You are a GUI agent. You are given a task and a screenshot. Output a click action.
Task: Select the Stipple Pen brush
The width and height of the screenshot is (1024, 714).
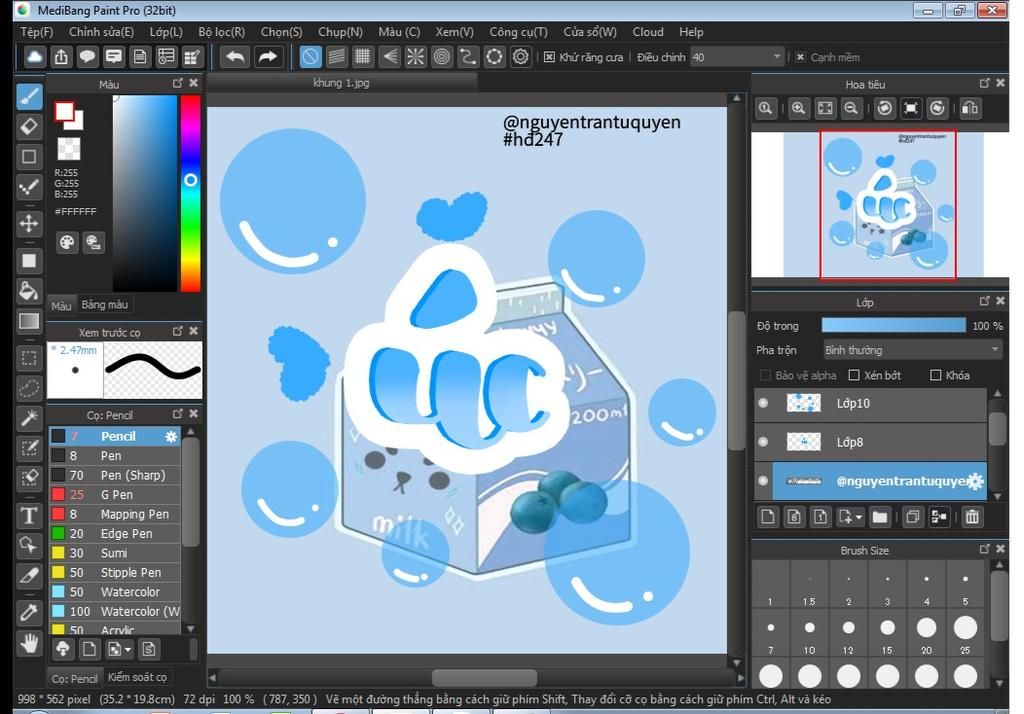[x=115, y=572]
